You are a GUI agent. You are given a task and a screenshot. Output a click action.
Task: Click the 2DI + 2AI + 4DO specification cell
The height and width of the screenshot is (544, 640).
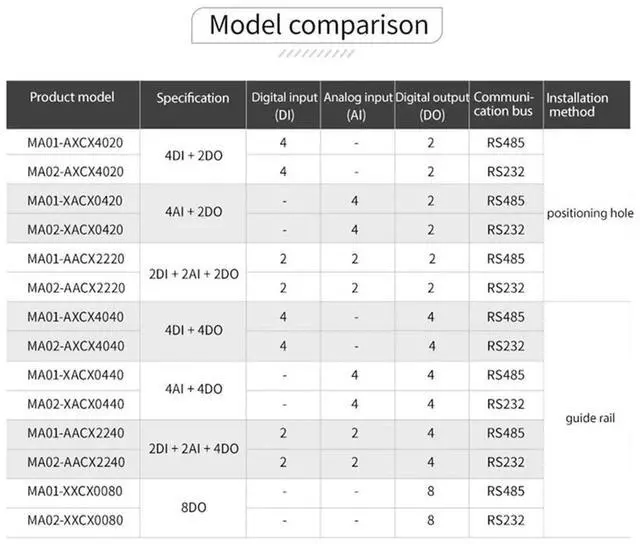193,448
